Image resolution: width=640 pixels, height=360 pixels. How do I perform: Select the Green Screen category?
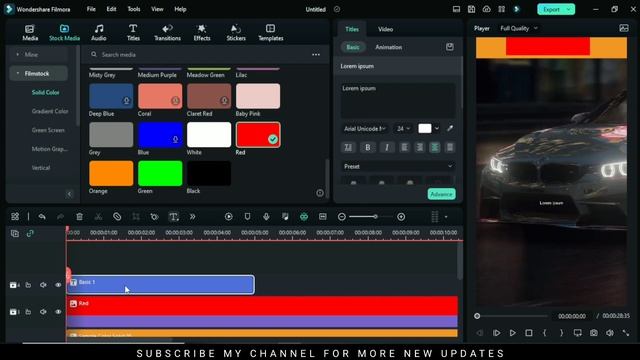click(48, 130)
